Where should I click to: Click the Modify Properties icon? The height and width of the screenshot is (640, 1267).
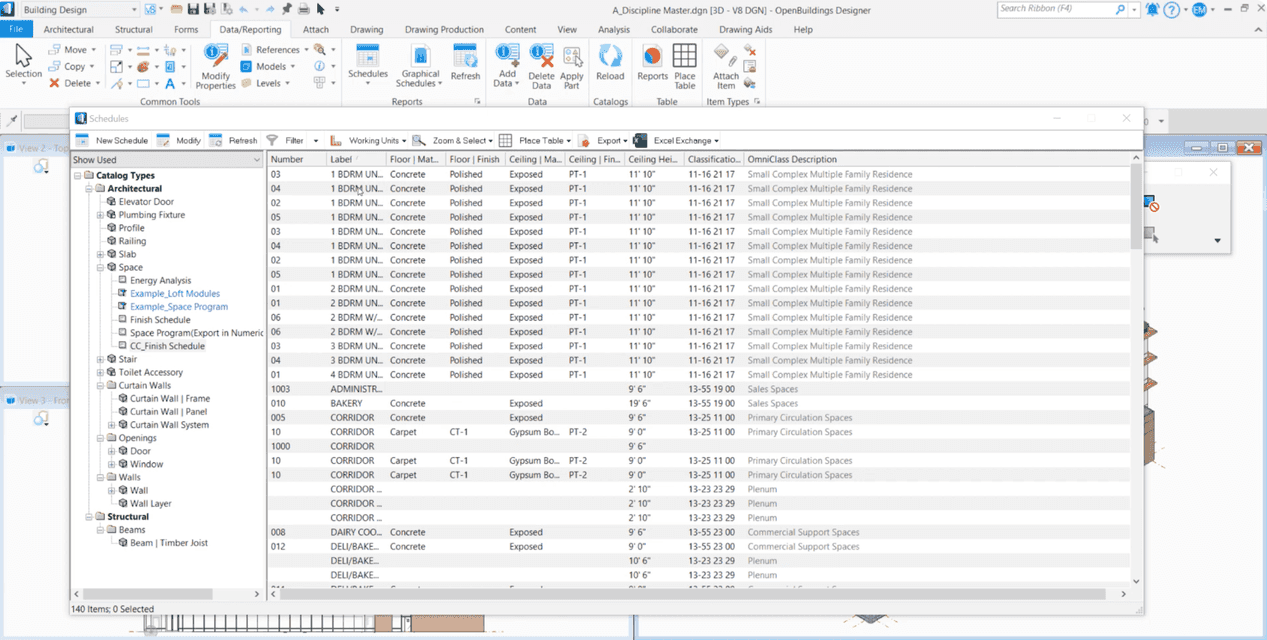pyautogui.click(x=215, y=65)
